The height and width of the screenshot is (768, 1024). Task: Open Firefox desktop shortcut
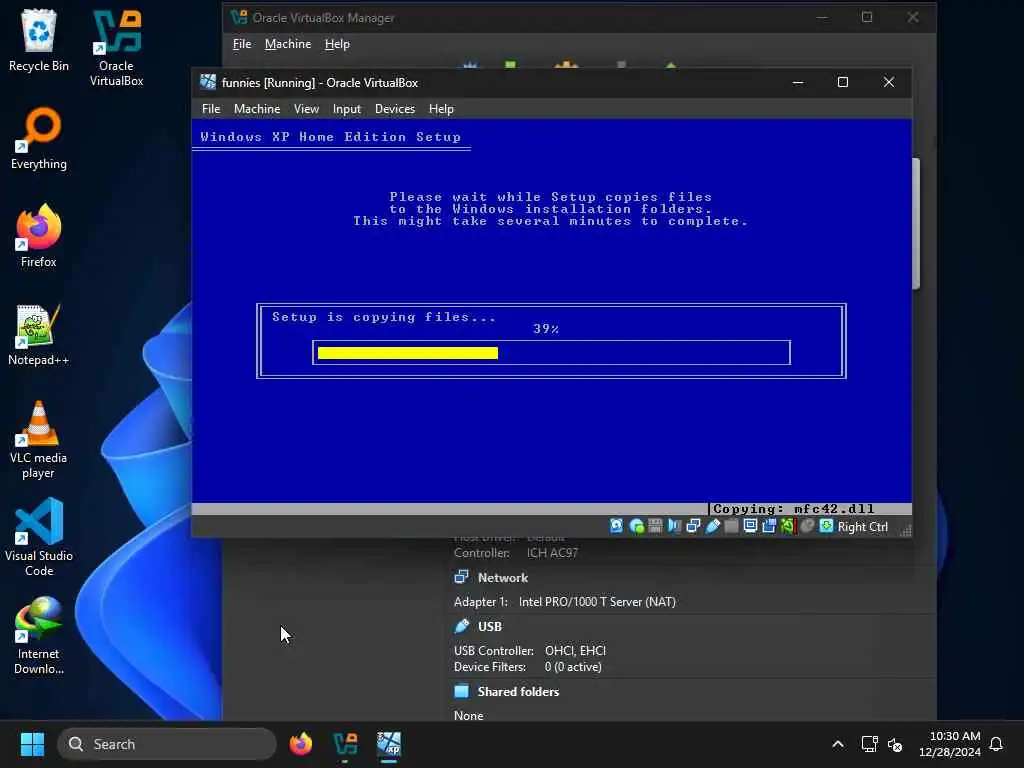pos(39,236)
